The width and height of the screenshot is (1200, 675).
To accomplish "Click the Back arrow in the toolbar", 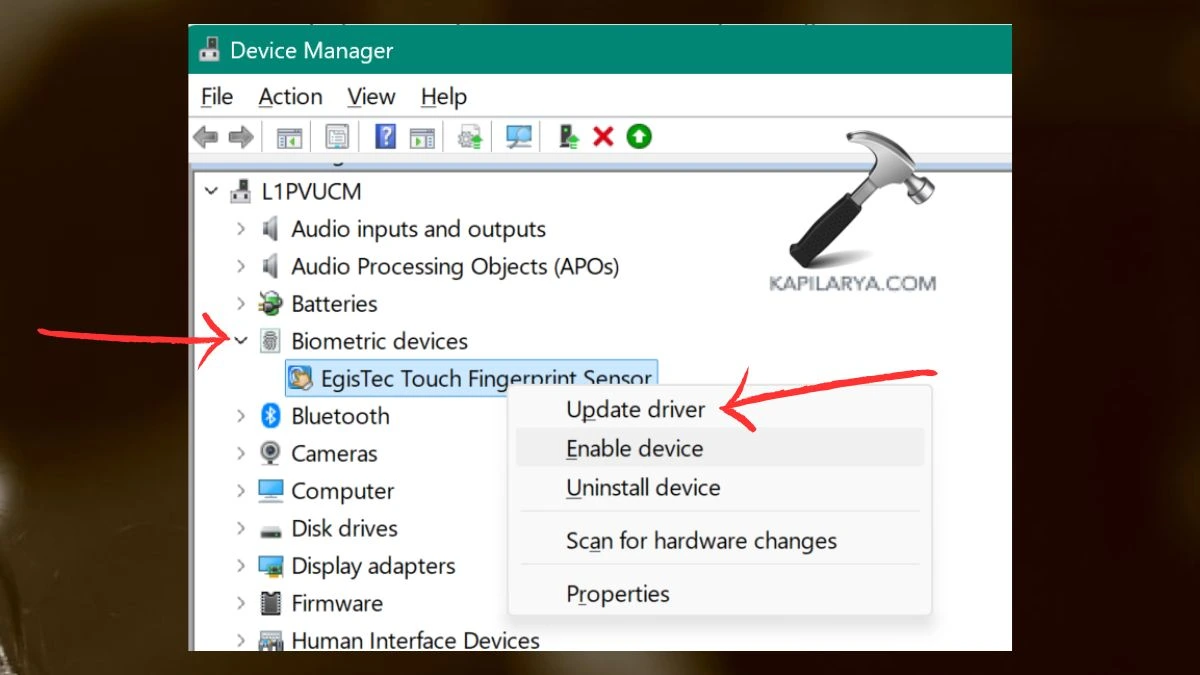I will 206,137.
